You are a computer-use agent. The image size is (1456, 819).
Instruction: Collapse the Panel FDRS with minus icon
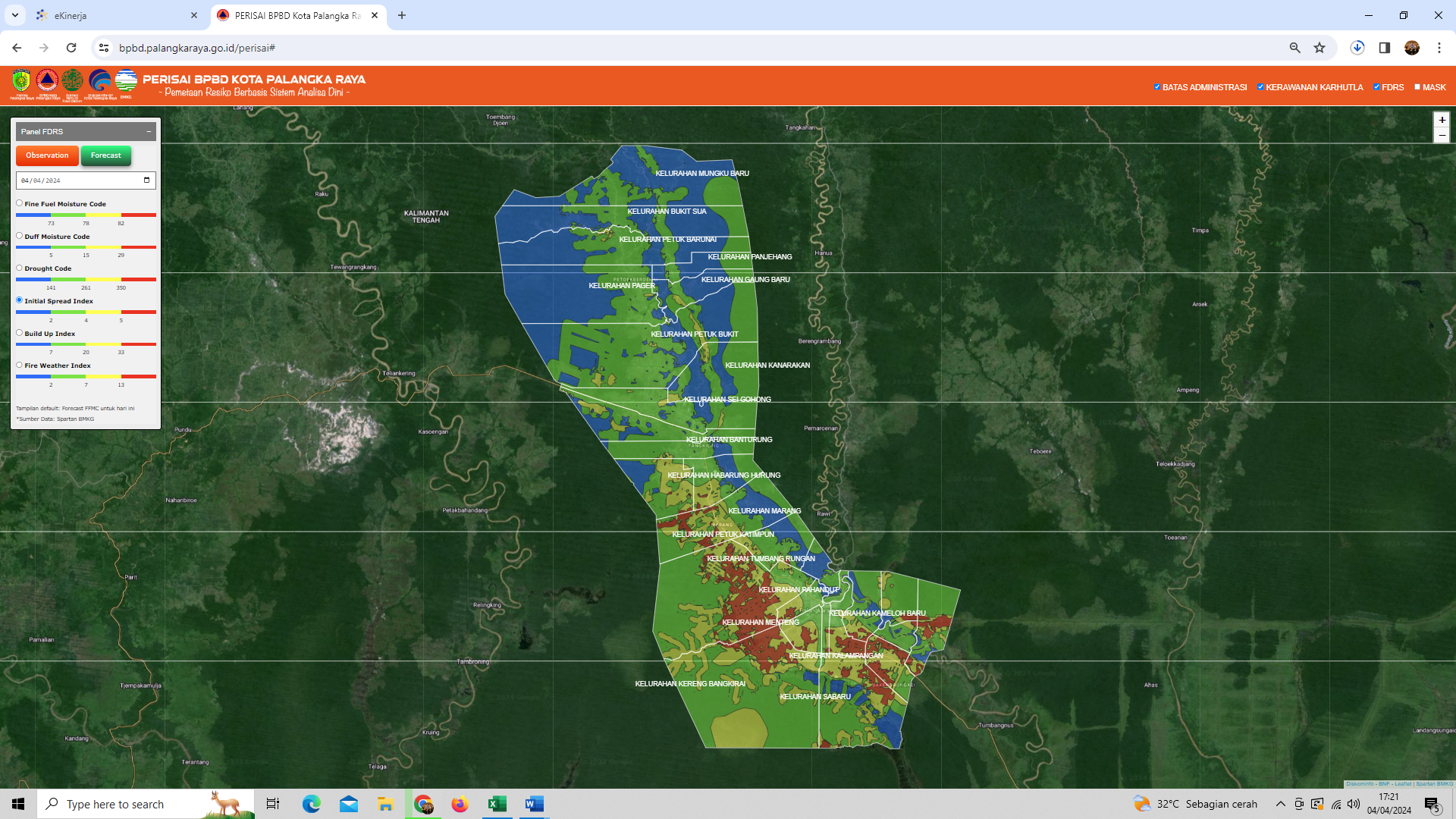[x=149, y=131]
